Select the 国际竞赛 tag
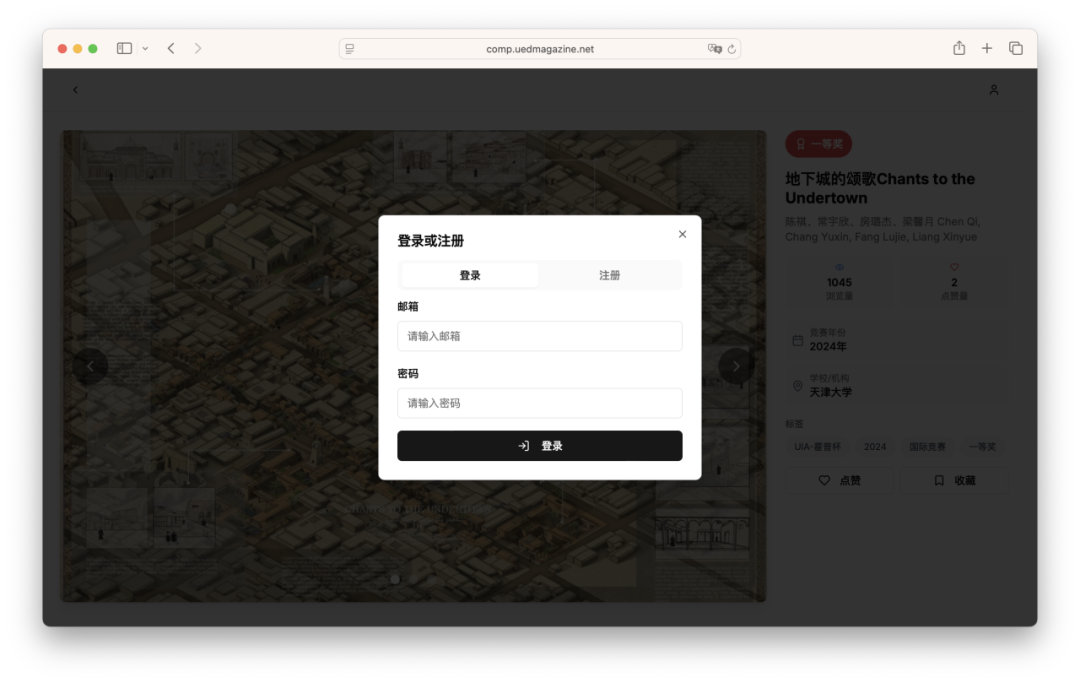Image resolution: width=1080 pixels, height=683 pixels. [927, 447]
